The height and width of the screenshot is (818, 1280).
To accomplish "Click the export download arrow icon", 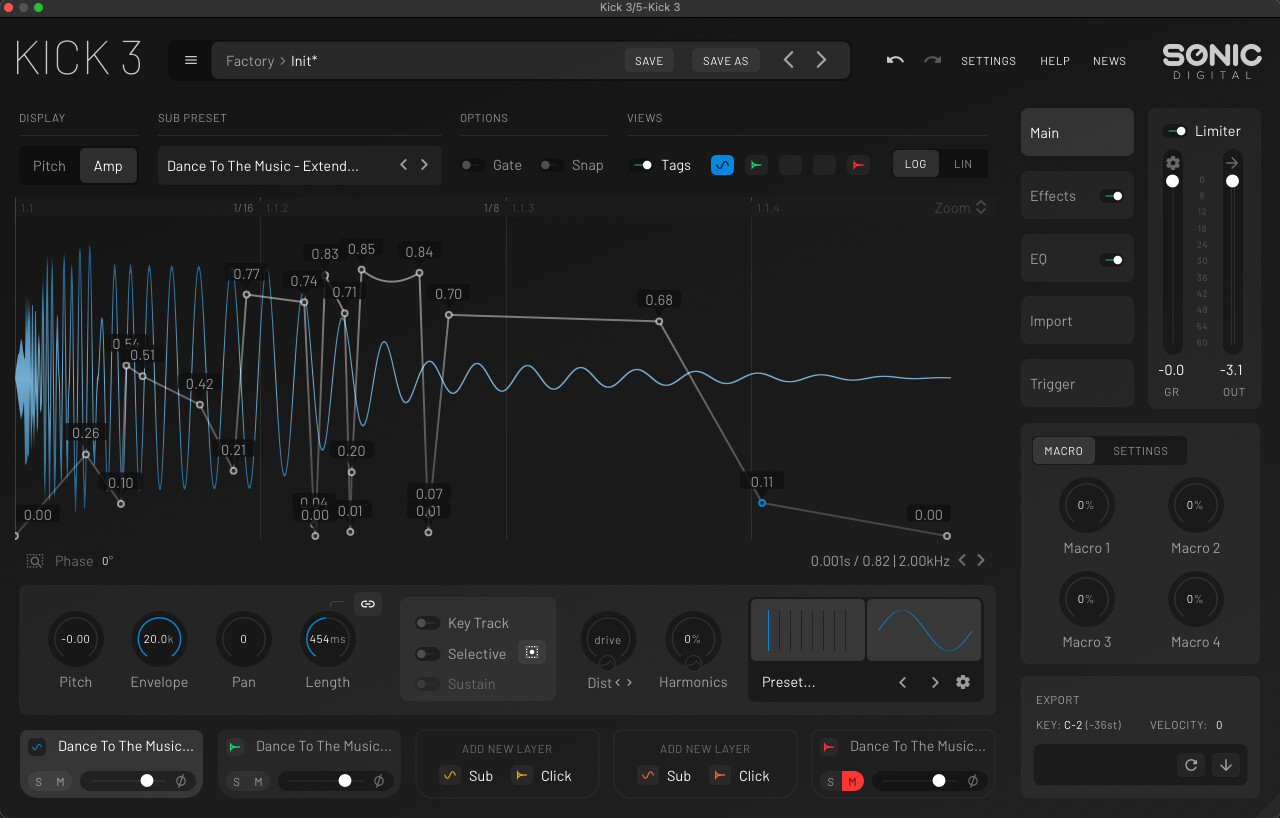I will [1225, 765].
